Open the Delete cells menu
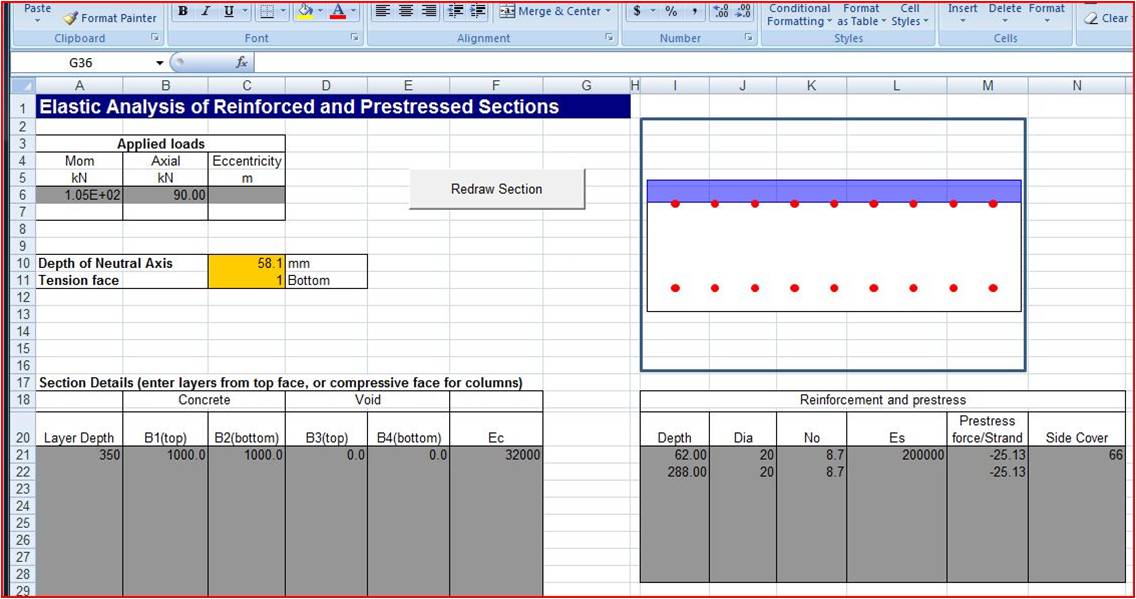1136x599 pixels. point(1005,13)
